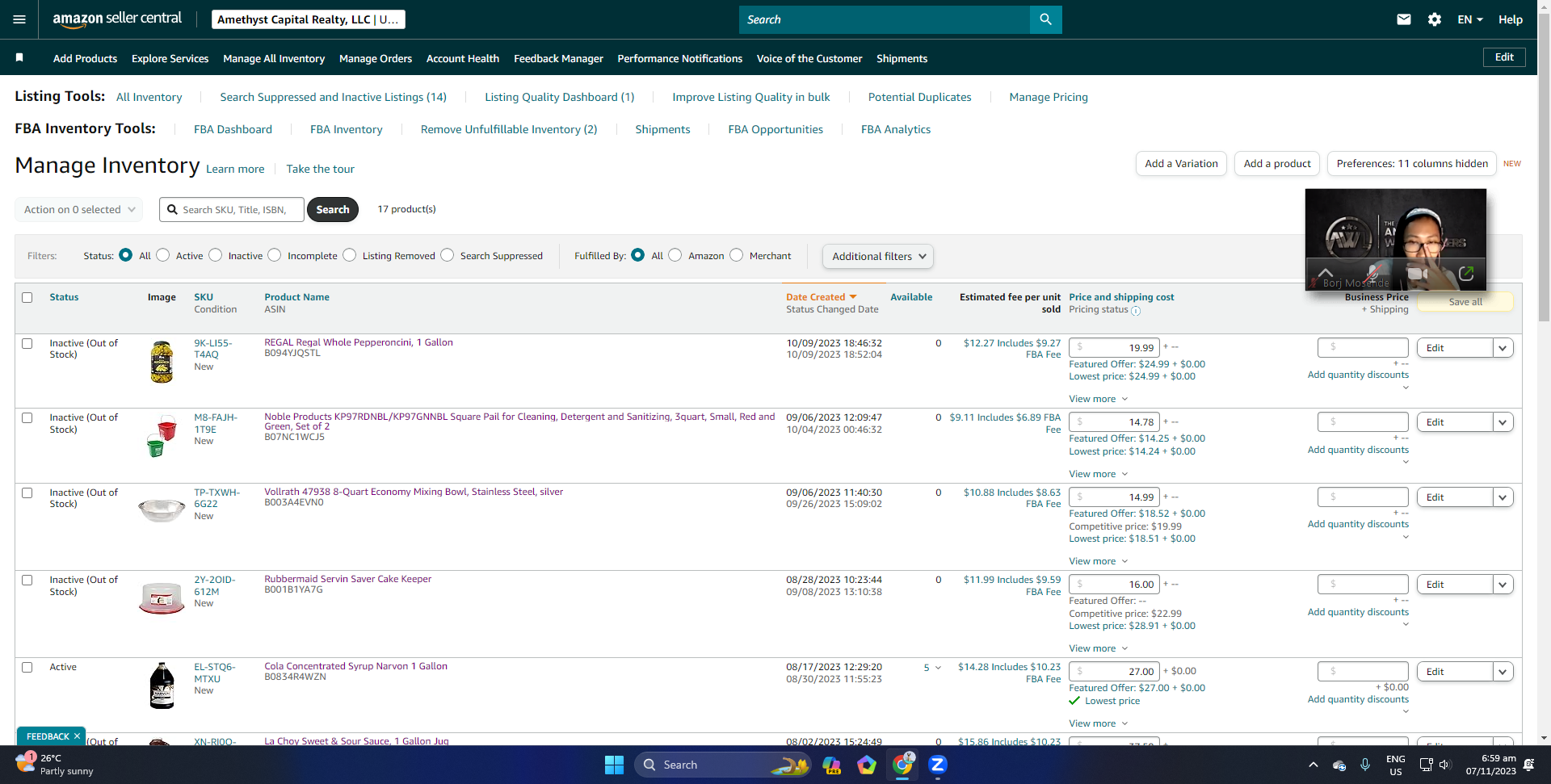The width and height of the screenshot is (1551, 784).
Task: Open the Regal Whole Pepperoncini product image
Action: (162, 361)
